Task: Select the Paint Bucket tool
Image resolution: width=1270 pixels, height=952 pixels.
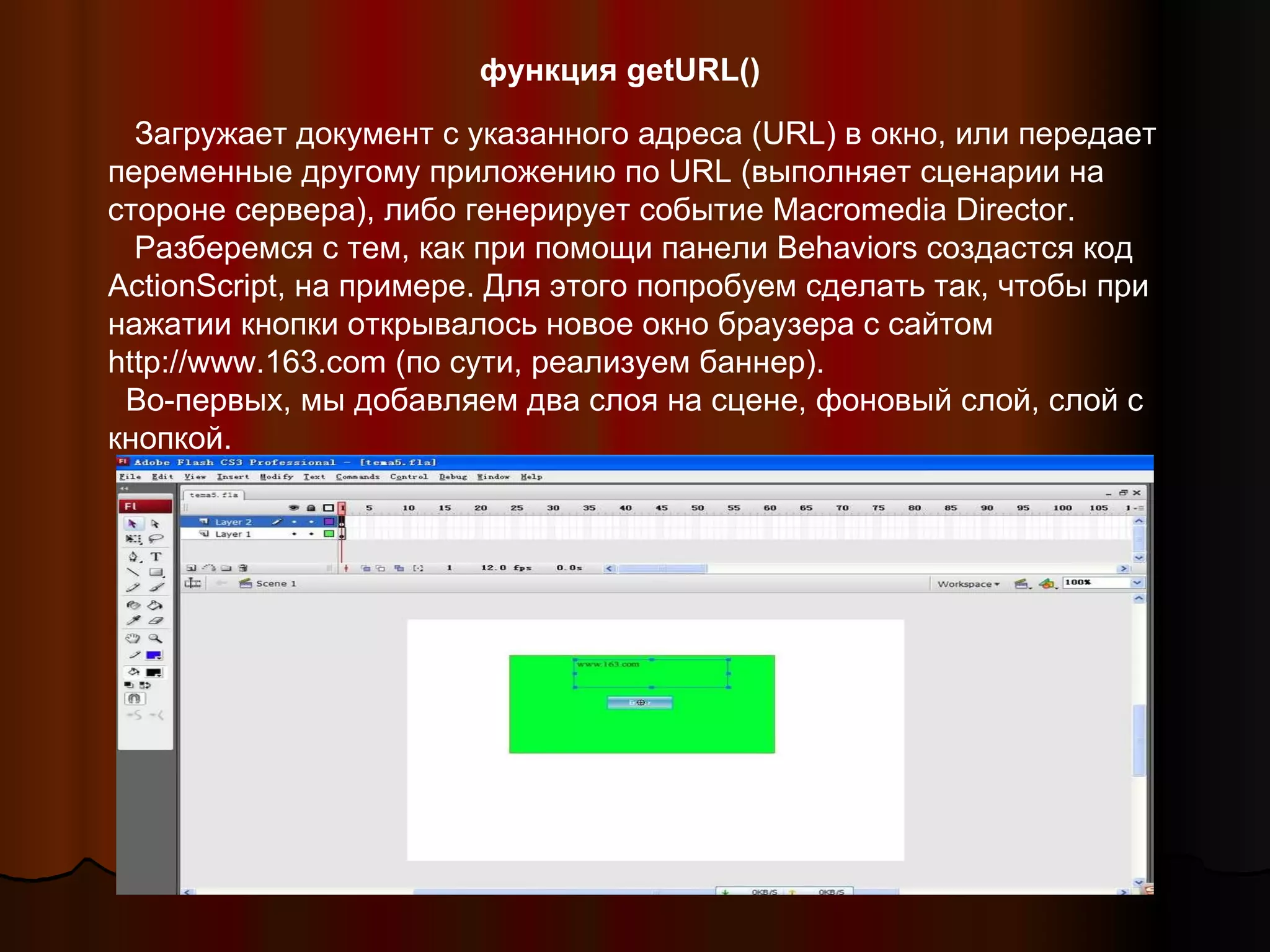Action: [155, 605]
